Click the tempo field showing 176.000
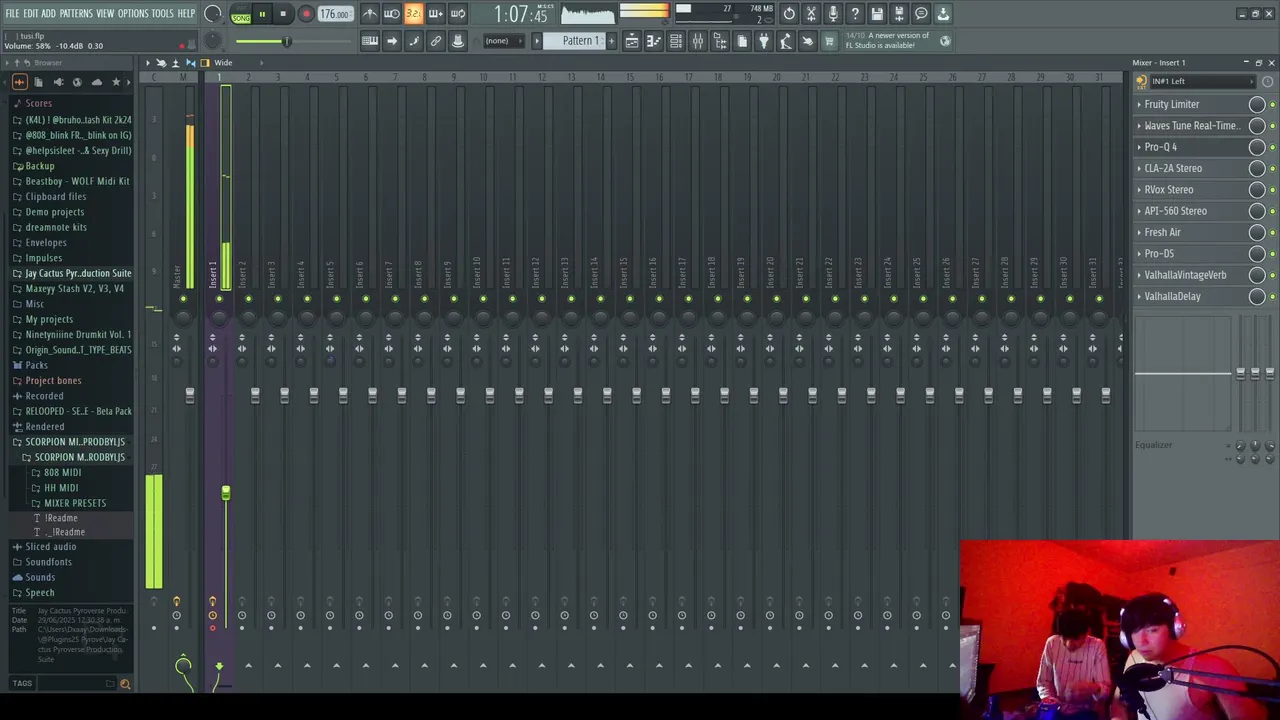 [335, 14]
